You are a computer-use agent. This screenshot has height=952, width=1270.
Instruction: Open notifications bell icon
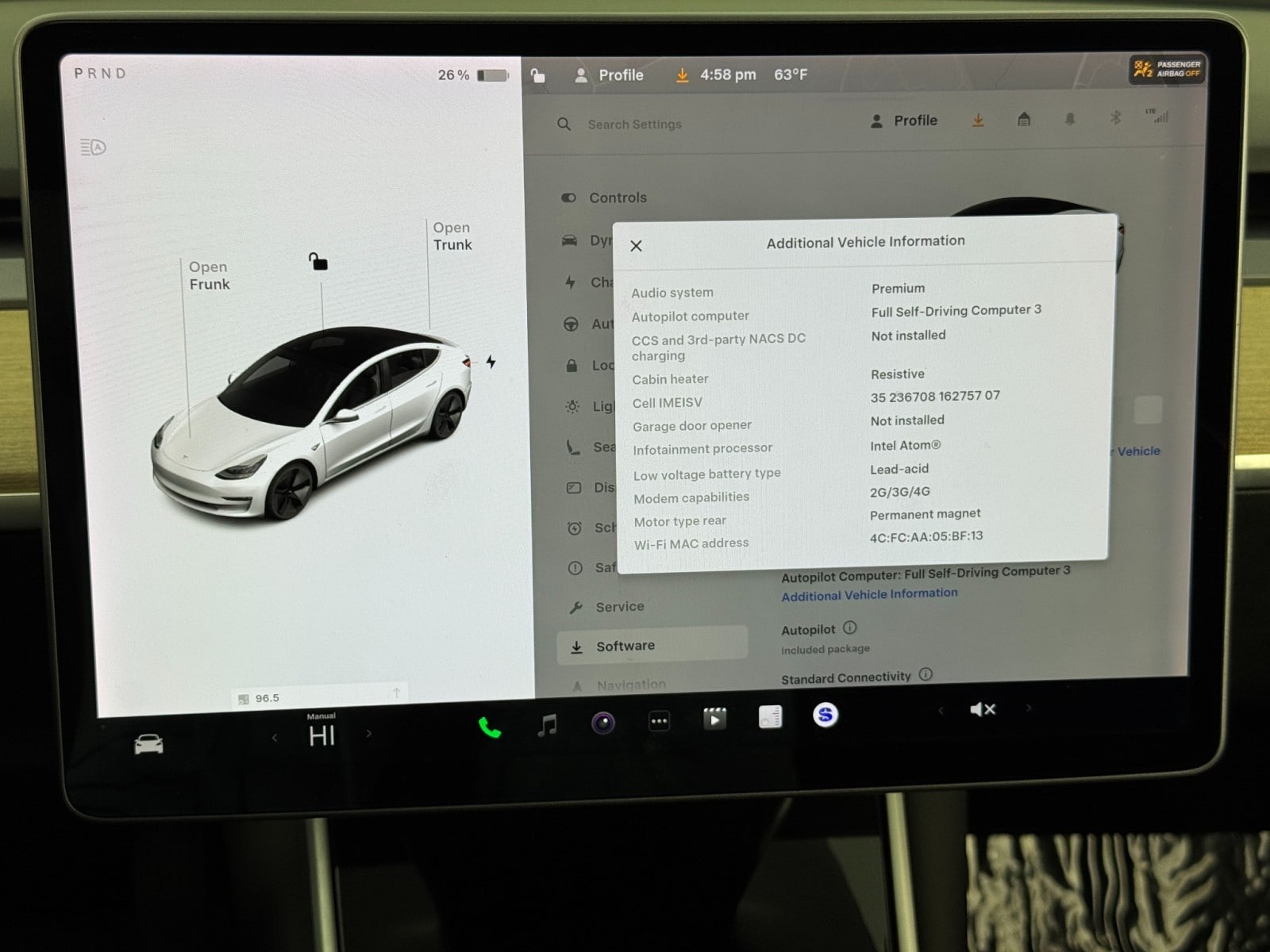1070,119
